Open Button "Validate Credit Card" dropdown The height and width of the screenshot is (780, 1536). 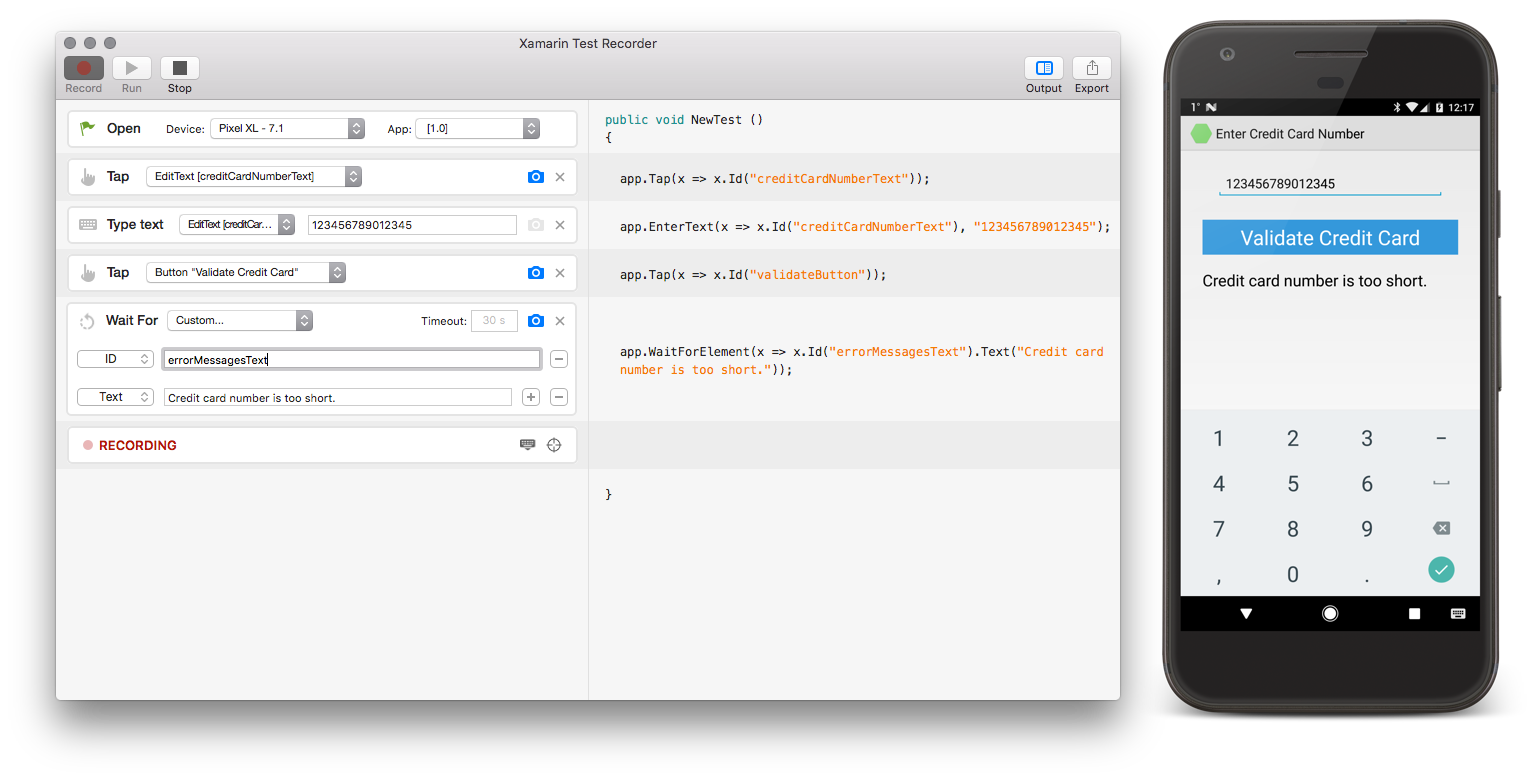[246, 272]
